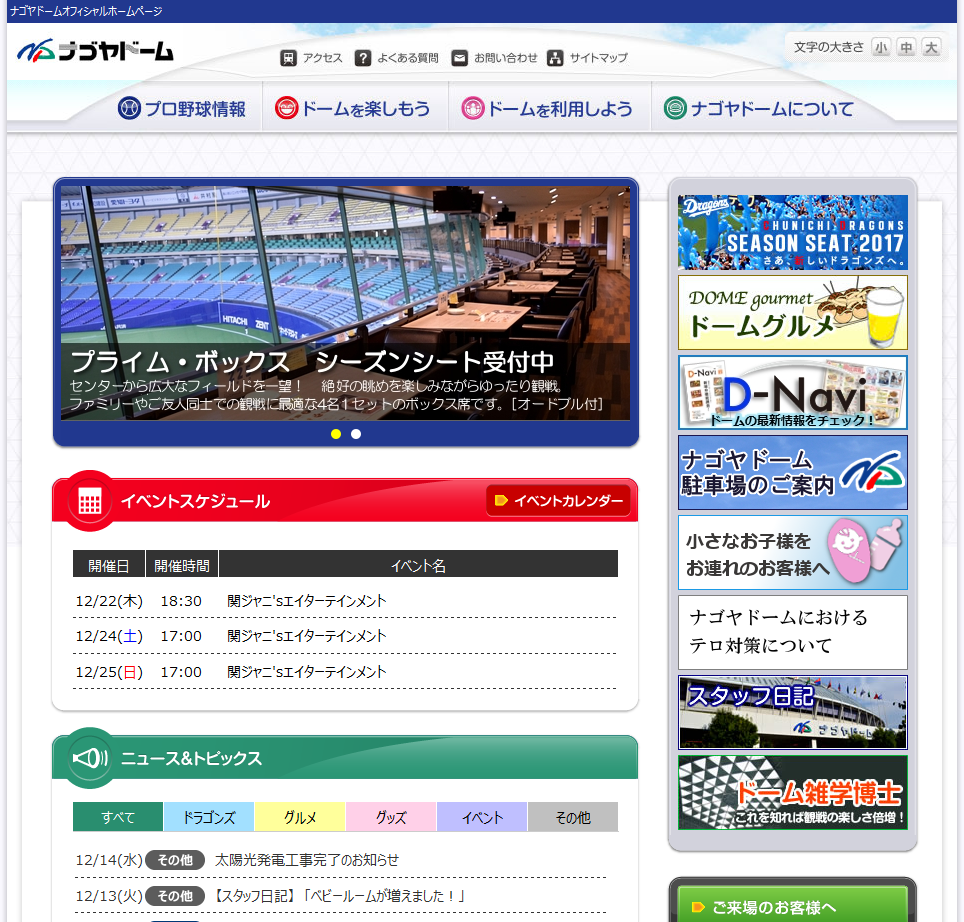Open the スタッフ日記 banner
The width and height of the screenshot is (964, 922).
click(792, 712)
